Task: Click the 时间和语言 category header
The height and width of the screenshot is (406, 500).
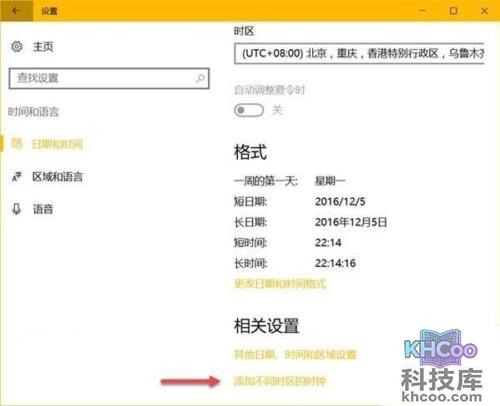Action: tap(34, 112)
